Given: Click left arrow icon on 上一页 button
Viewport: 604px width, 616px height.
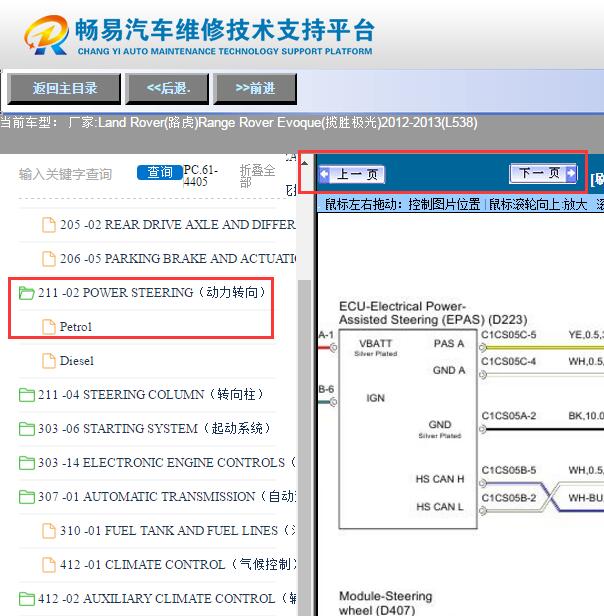Looking at the screenshot, I should point(325,174).
